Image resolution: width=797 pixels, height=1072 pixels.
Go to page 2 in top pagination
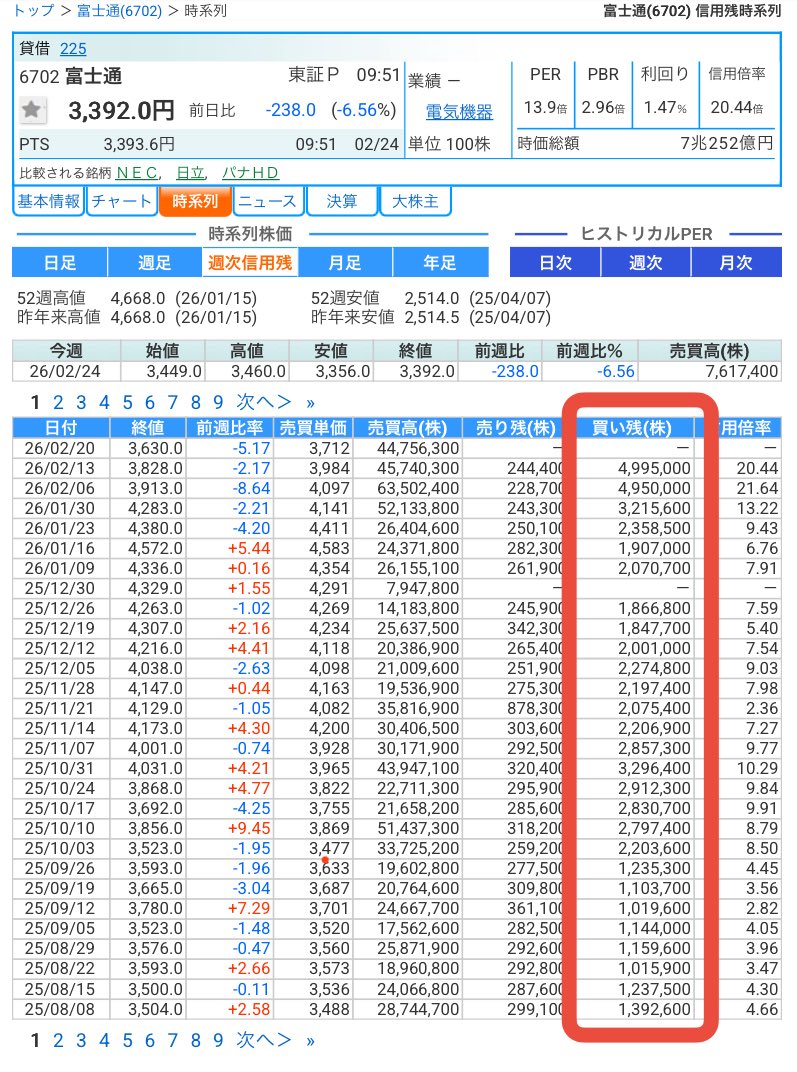58,403
